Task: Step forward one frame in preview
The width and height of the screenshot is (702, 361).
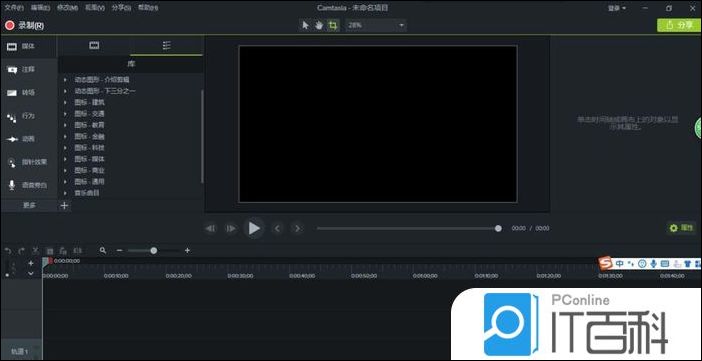Action: coord(231,228)
